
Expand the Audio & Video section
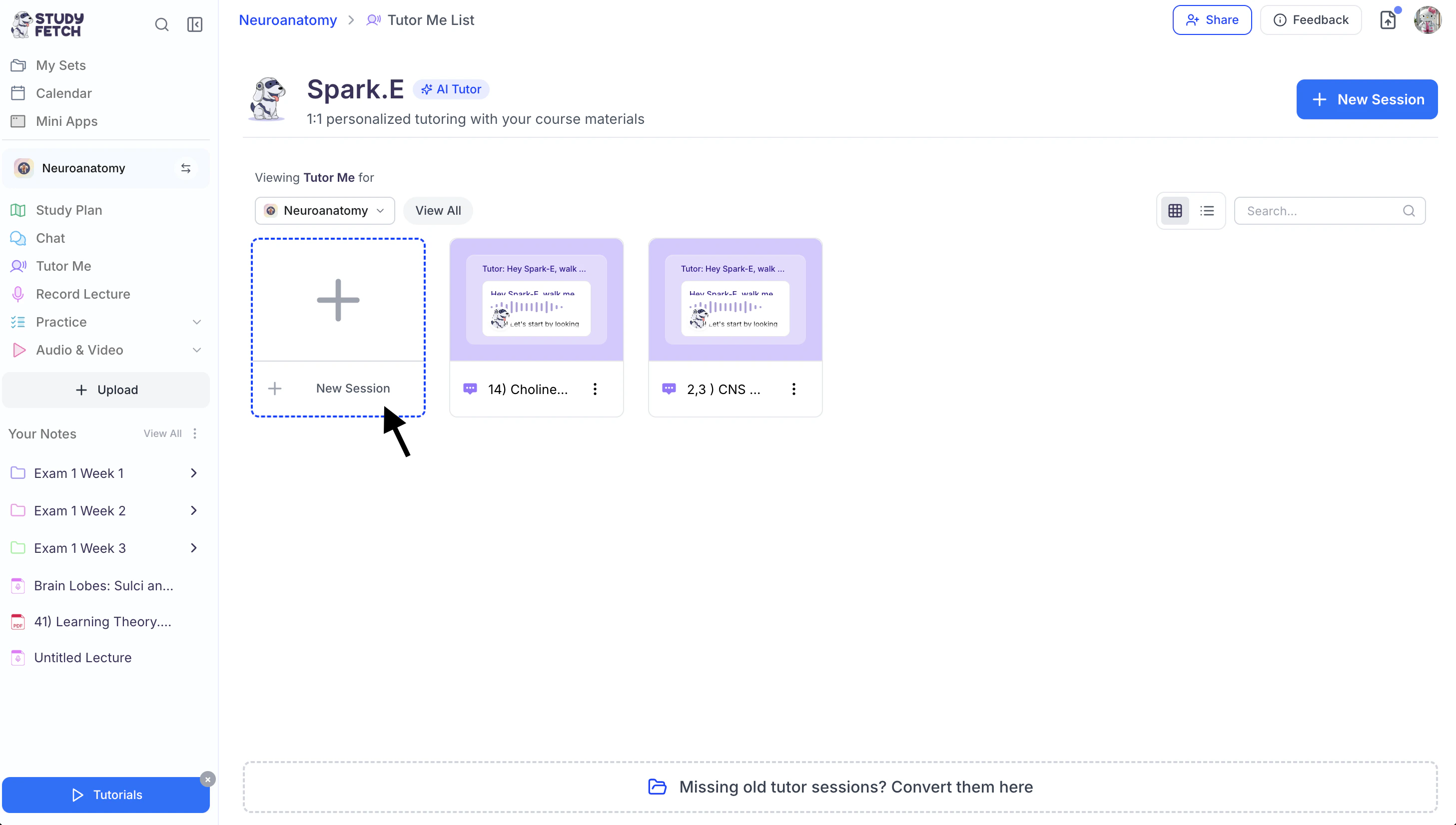tap(197, 350)
